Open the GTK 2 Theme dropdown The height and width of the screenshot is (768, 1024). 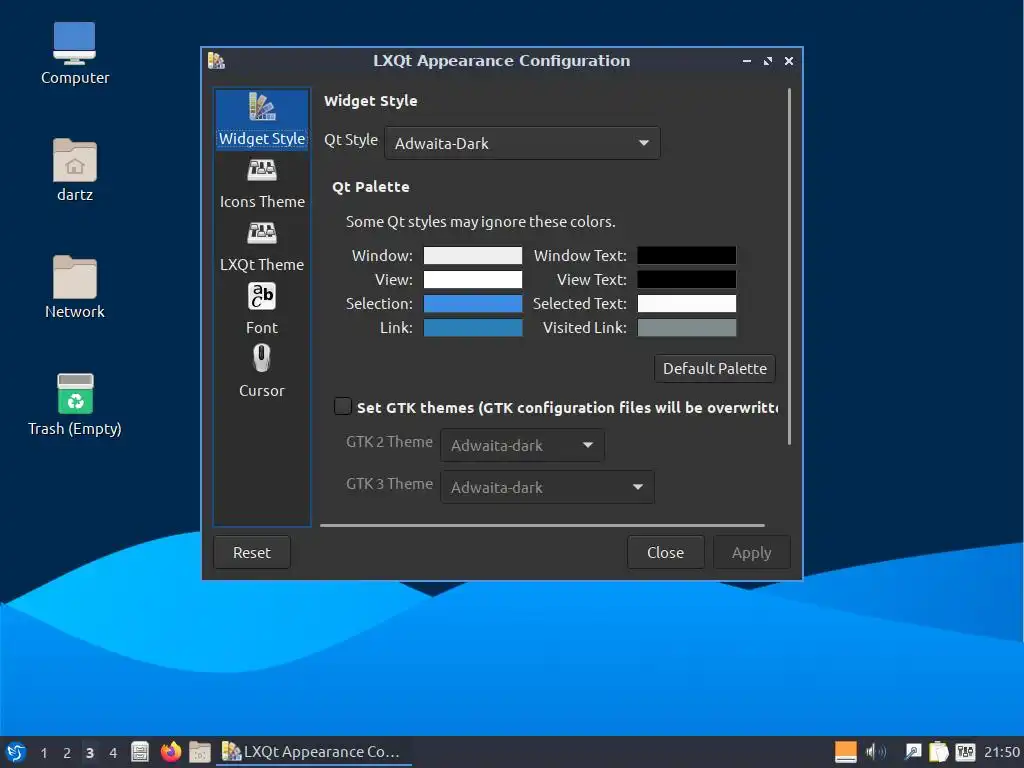tap(522, 445)
